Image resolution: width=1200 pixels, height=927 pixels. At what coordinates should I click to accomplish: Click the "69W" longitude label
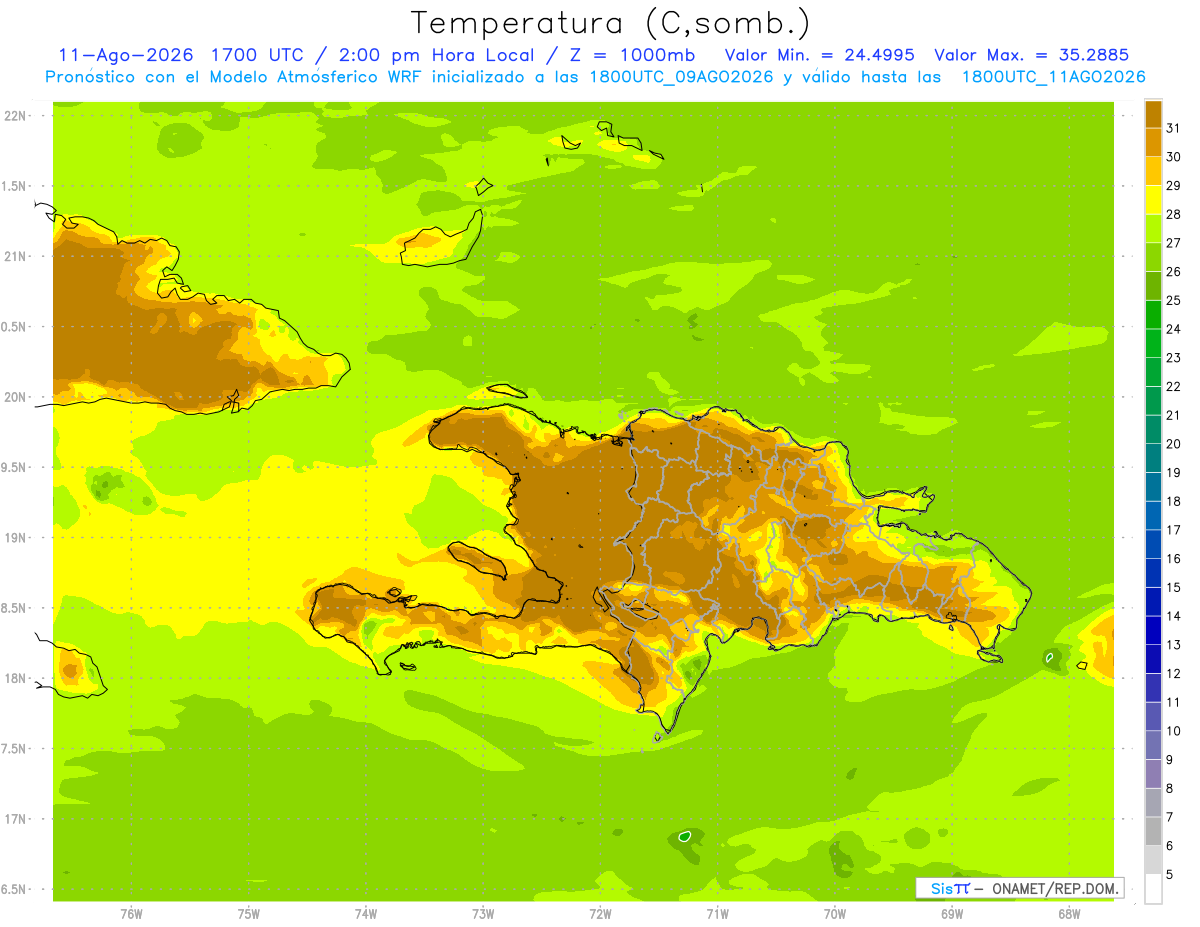(x=952, y=913)
